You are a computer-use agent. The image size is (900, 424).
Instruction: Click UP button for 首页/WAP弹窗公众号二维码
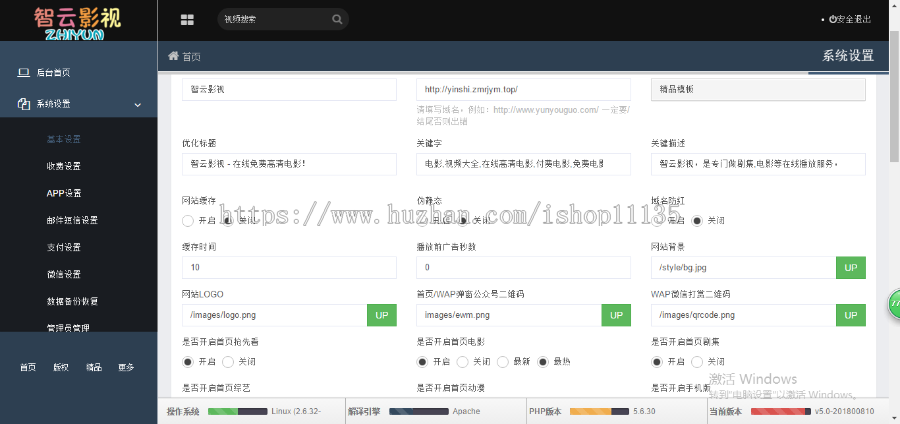coord(616,316)
